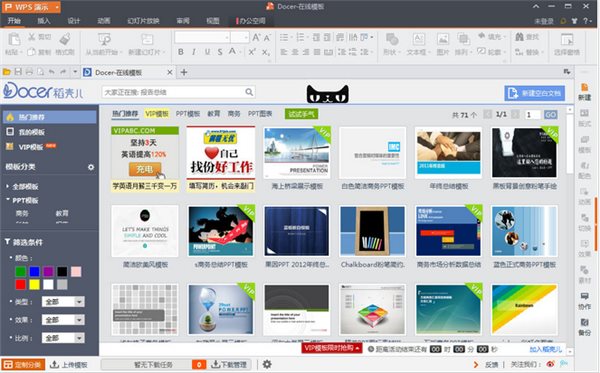Screen dimensions: 600x373
Task: Click the Weibo icon next to 关注我们
Action: pos(551,364)
